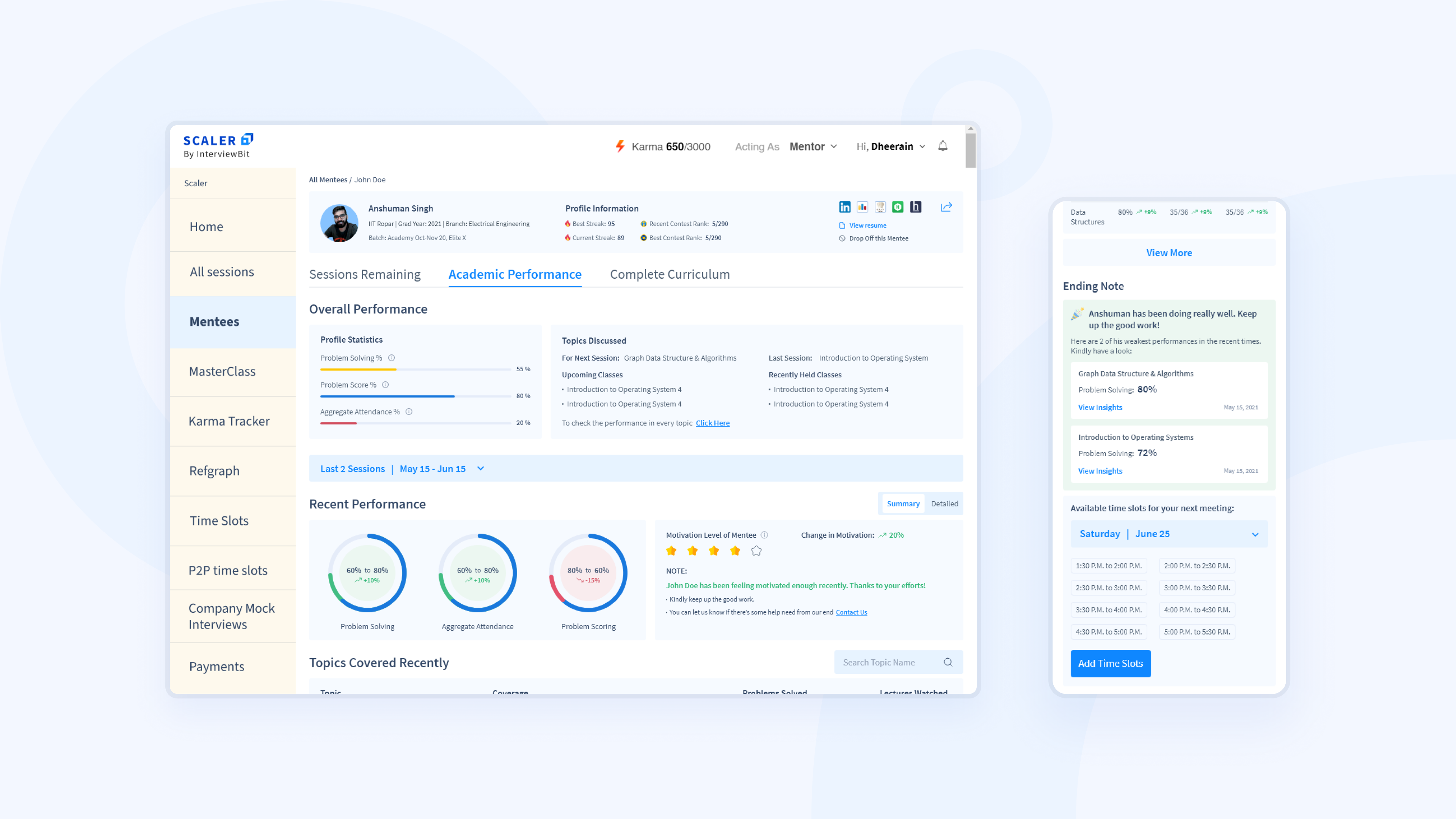Click the info icon beside Problem Score %
This screenshot has width=1456, height=819.
coord(386,385)
